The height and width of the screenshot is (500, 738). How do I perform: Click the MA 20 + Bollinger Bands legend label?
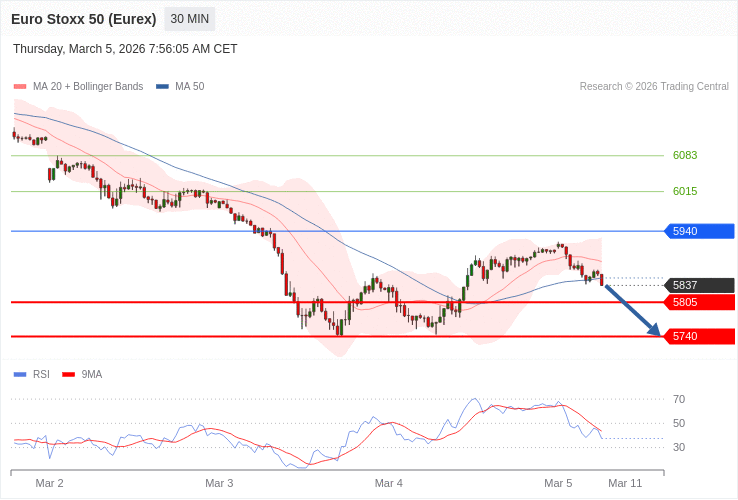88,87
